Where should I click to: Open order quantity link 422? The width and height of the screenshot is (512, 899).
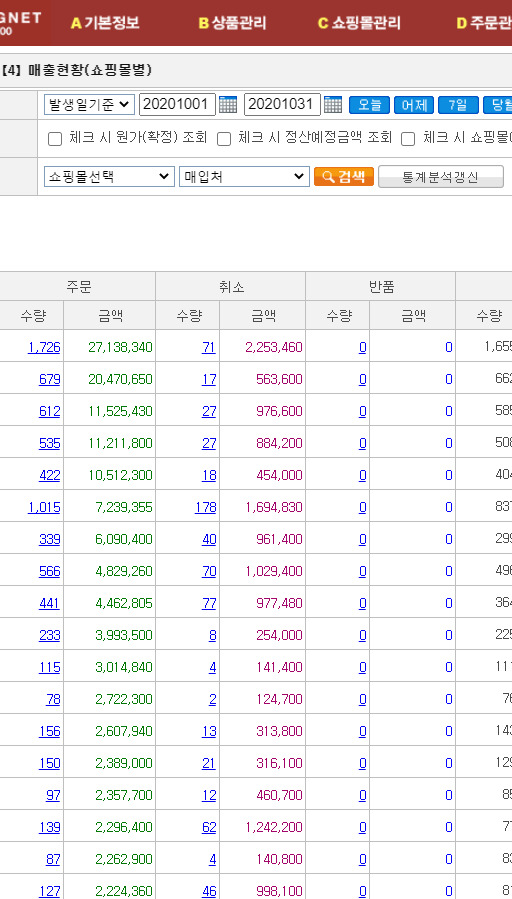coord(50,476)
